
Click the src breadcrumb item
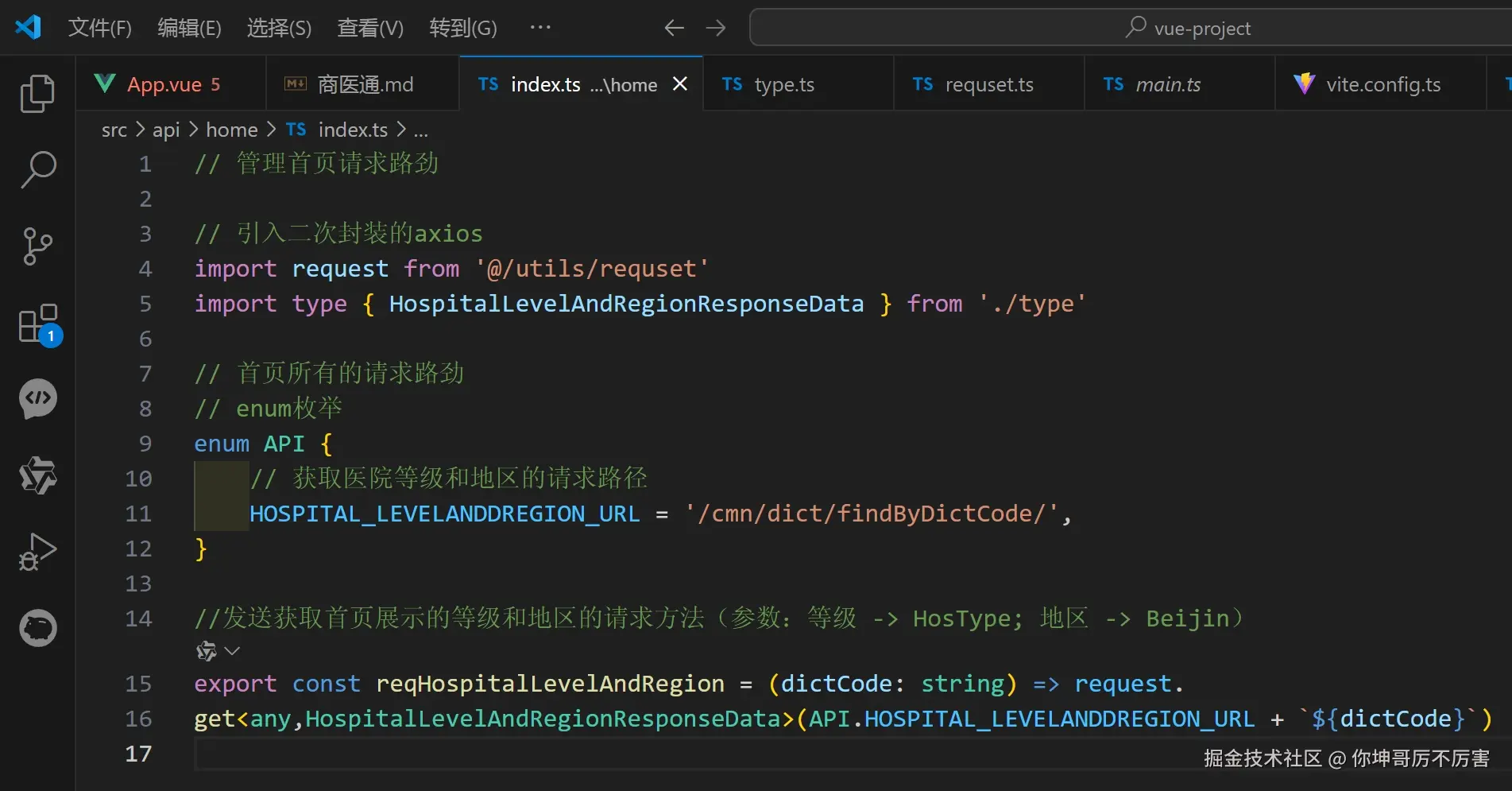114,130
